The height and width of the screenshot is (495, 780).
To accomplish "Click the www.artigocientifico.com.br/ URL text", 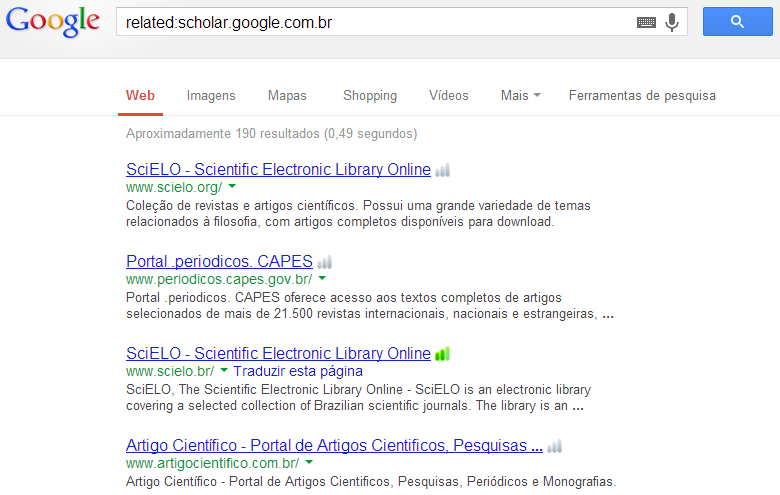I will [x=212, y=464].
